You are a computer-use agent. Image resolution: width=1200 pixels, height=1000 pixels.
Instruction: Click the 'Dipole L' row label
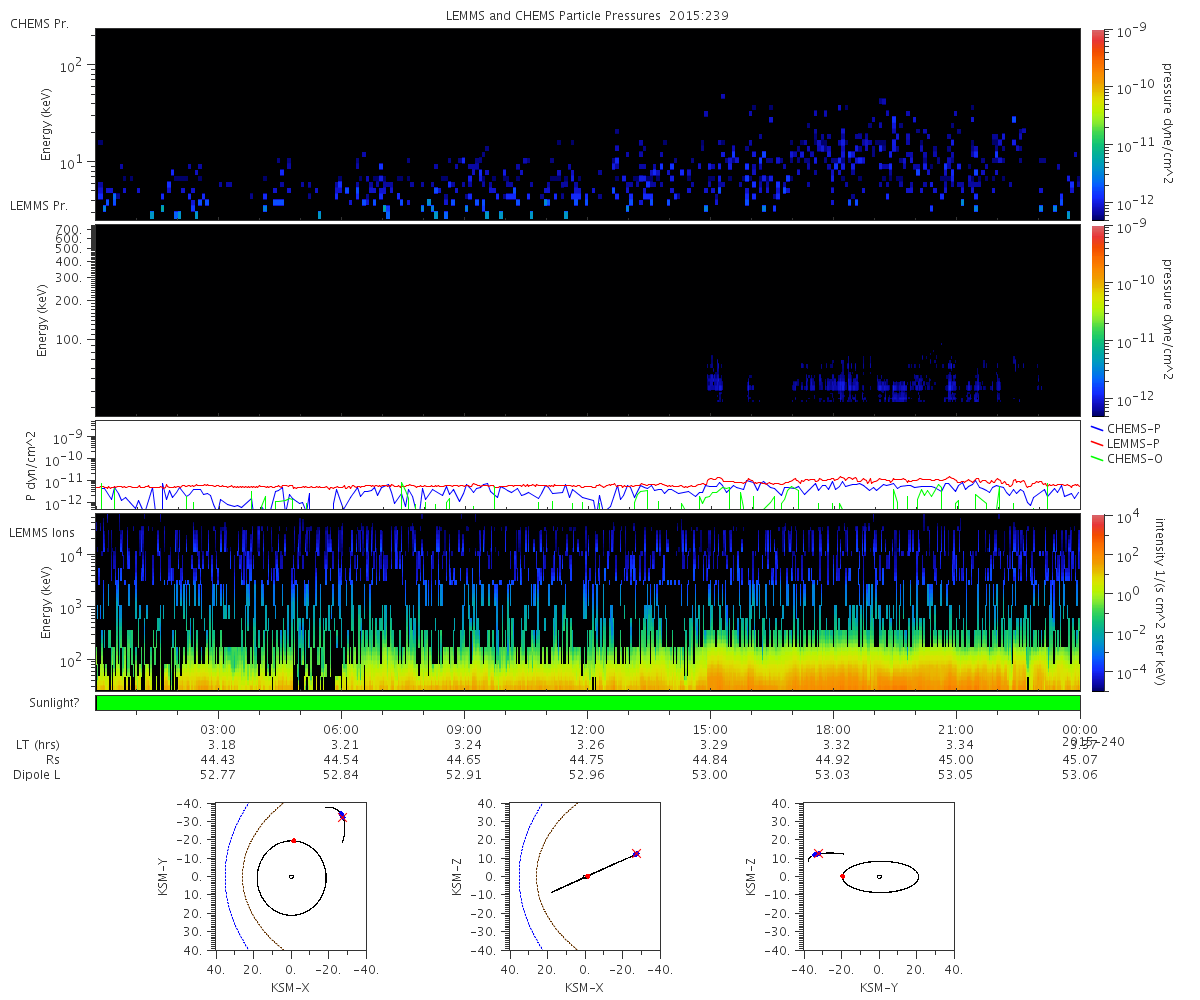[39, 775]
